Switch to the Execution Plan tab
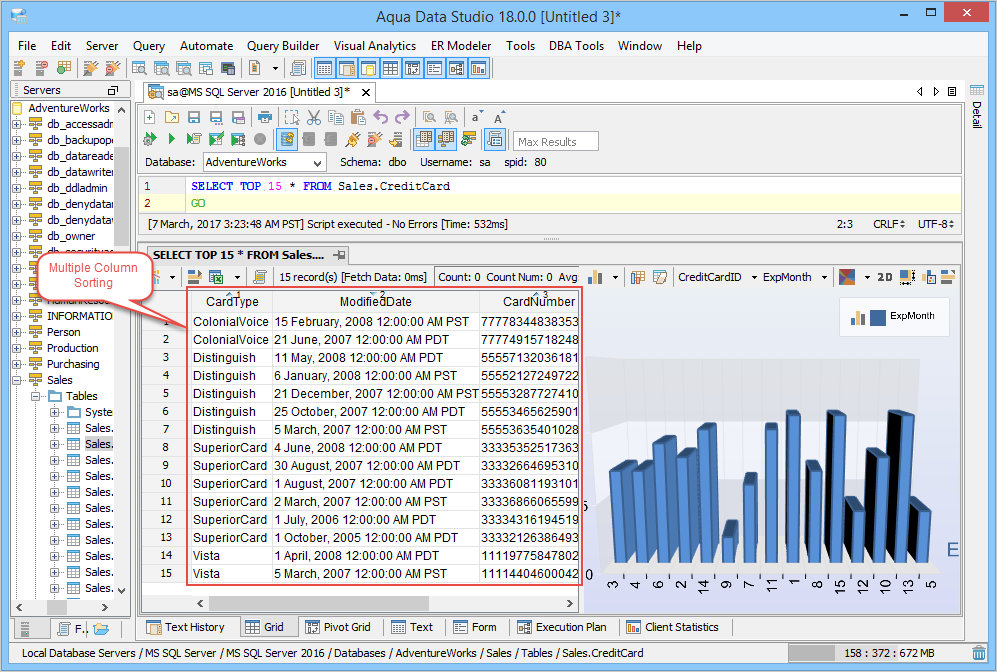 tap(562, 627)
